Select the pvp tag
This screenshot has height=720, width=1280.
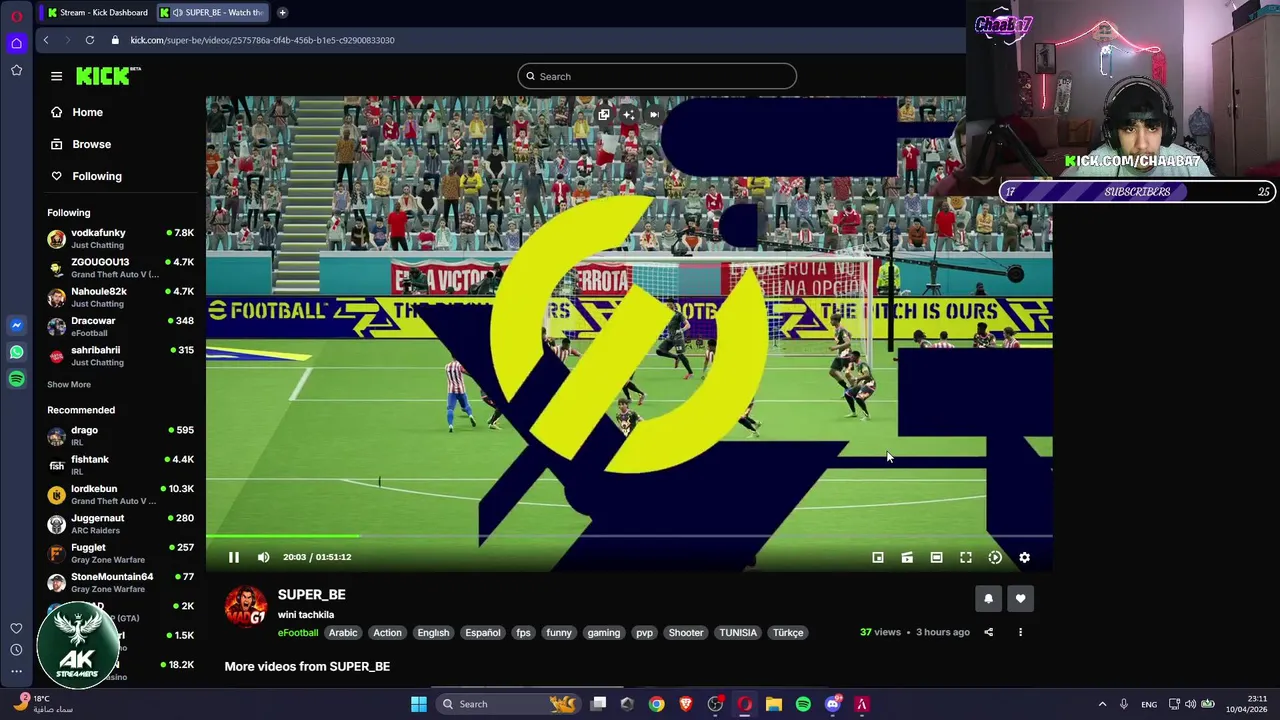644,632
